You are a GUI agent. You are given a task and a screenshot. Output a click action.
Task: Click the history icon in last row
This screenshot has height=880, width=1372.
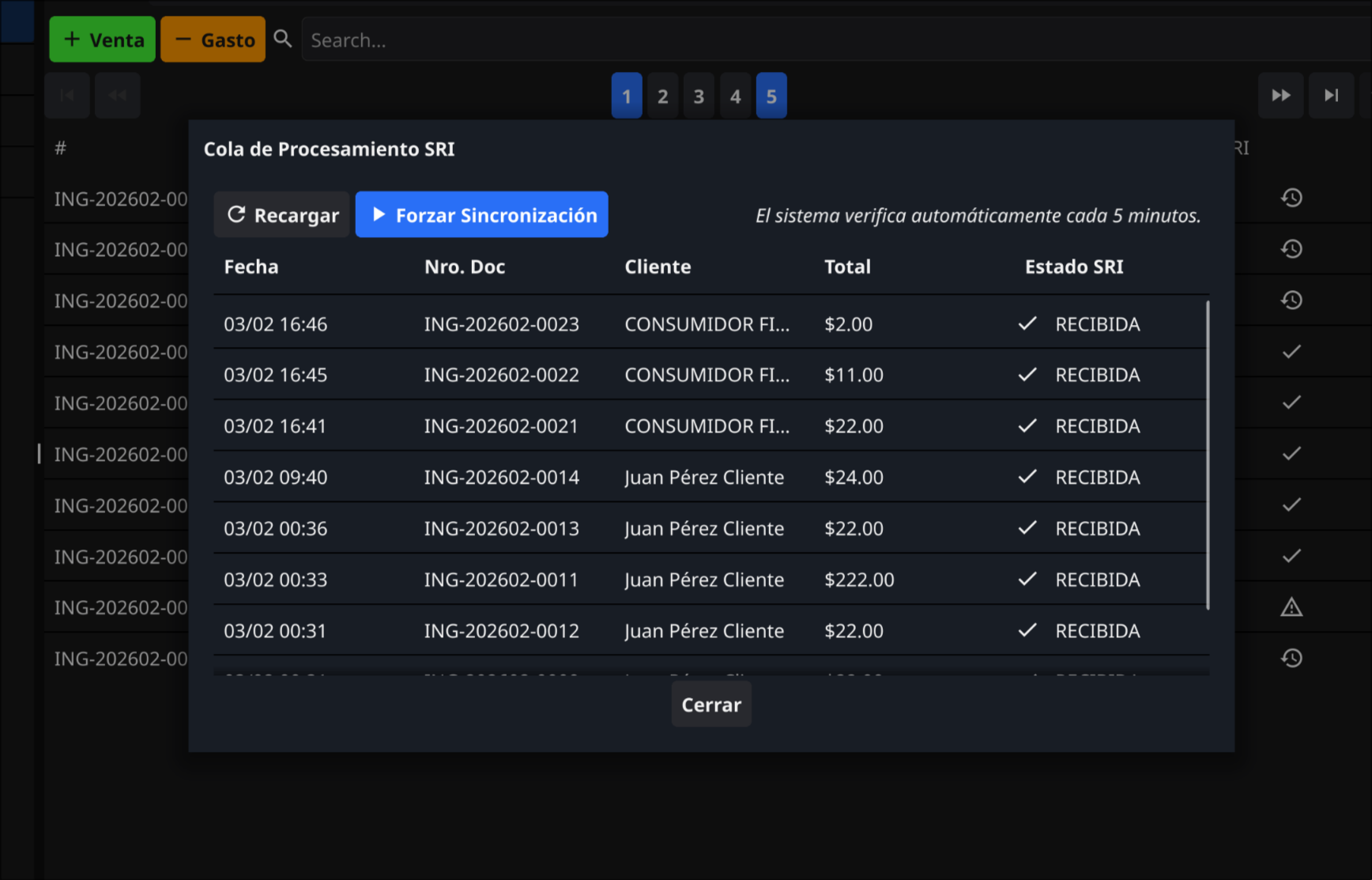(x=1291, y=658)
